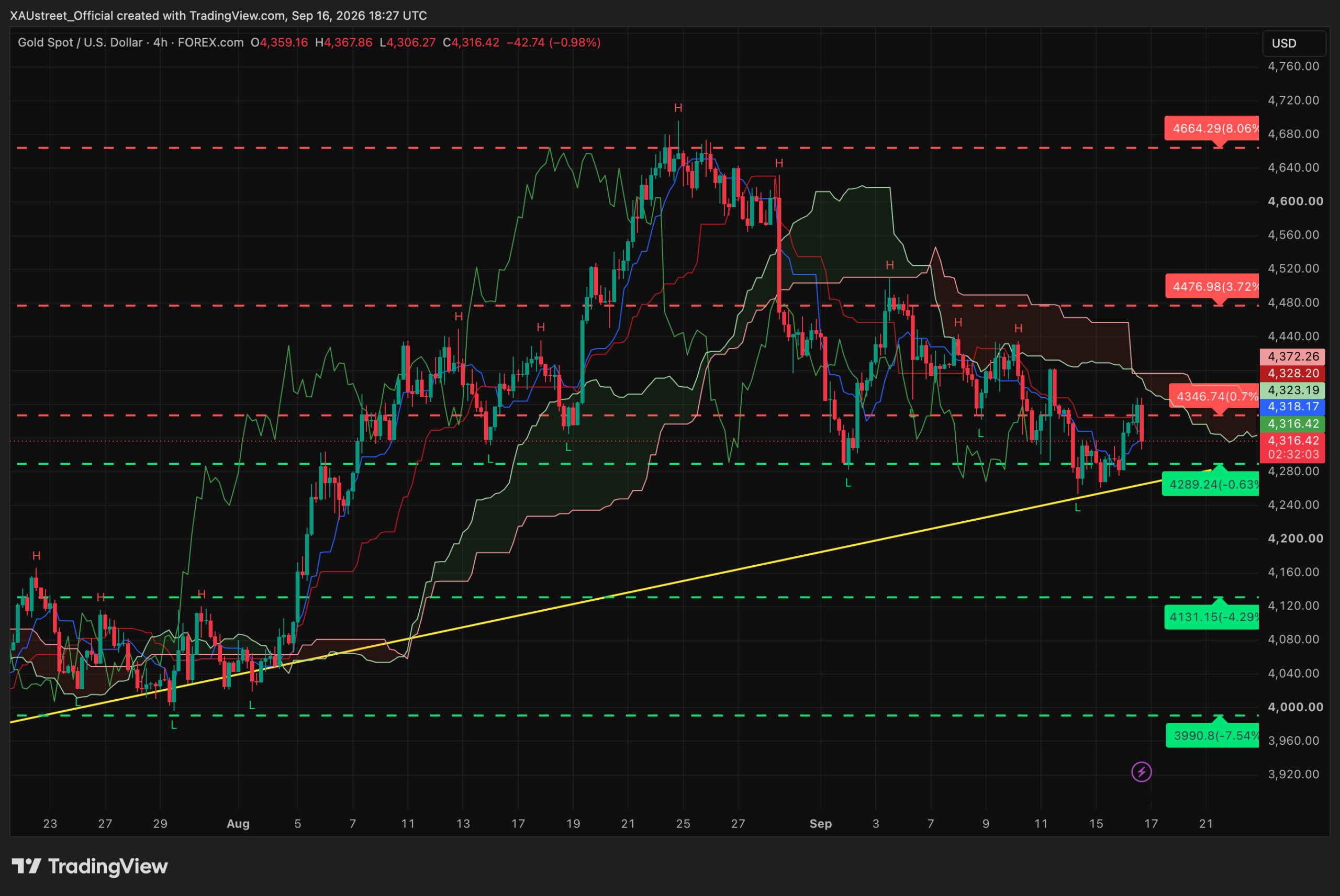Click the bar countdown 02:32:03 label
The height and width of the screenshot is (896, 1340).
1293,454
